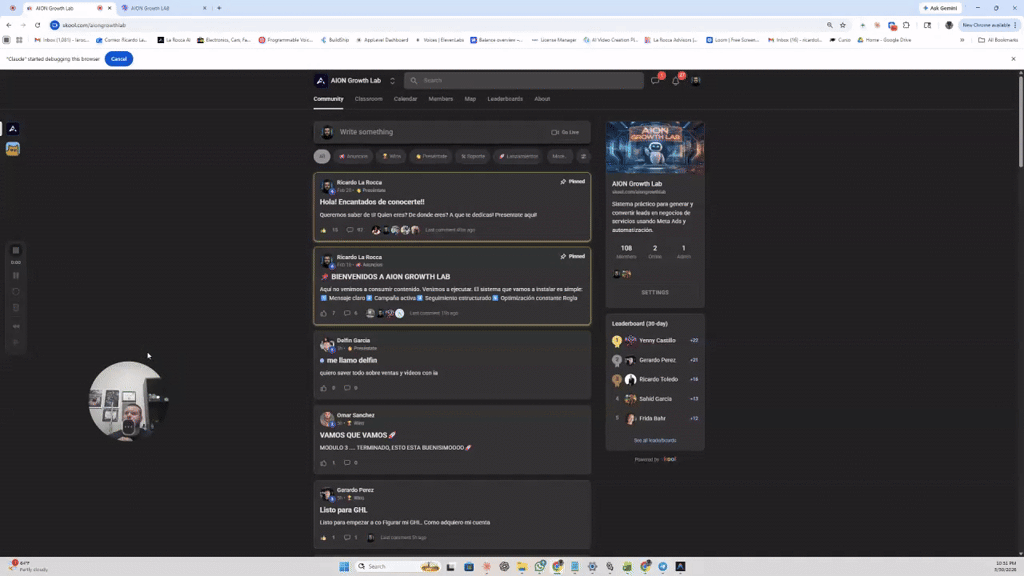Switch to the Leaderboards tab
The image size is (1024, 576).
click(x=505, y=99)
